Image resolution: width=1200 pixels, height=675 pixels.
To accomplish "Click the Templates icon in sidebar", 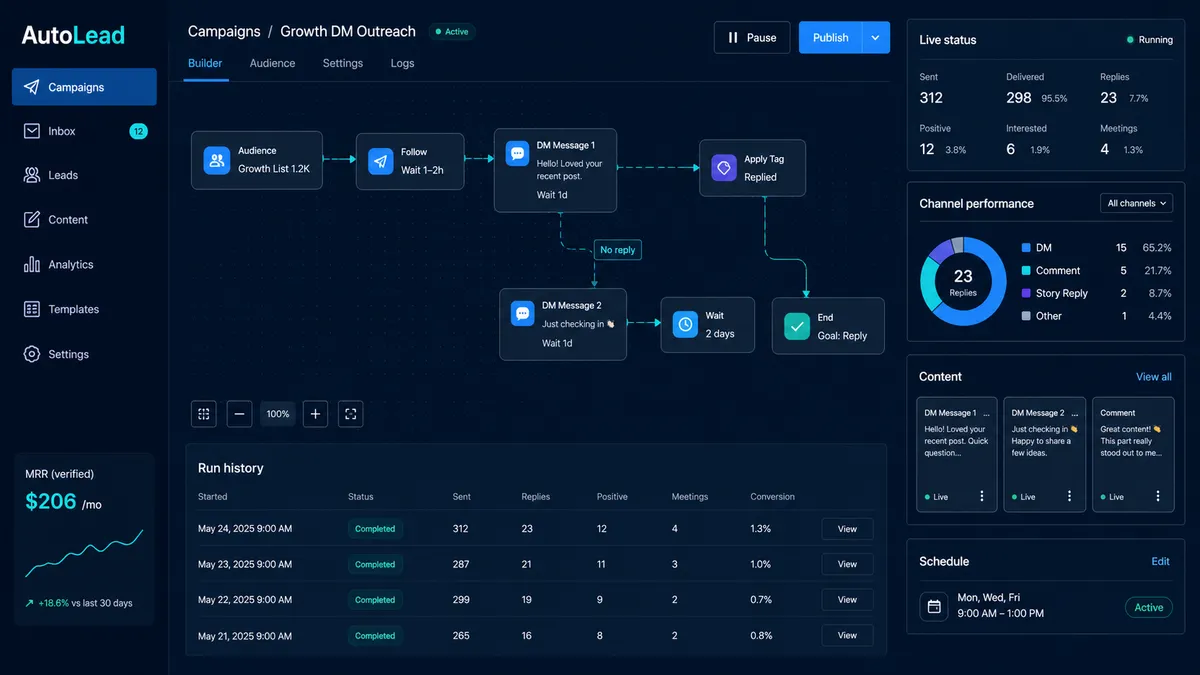I will pos(31,309).
